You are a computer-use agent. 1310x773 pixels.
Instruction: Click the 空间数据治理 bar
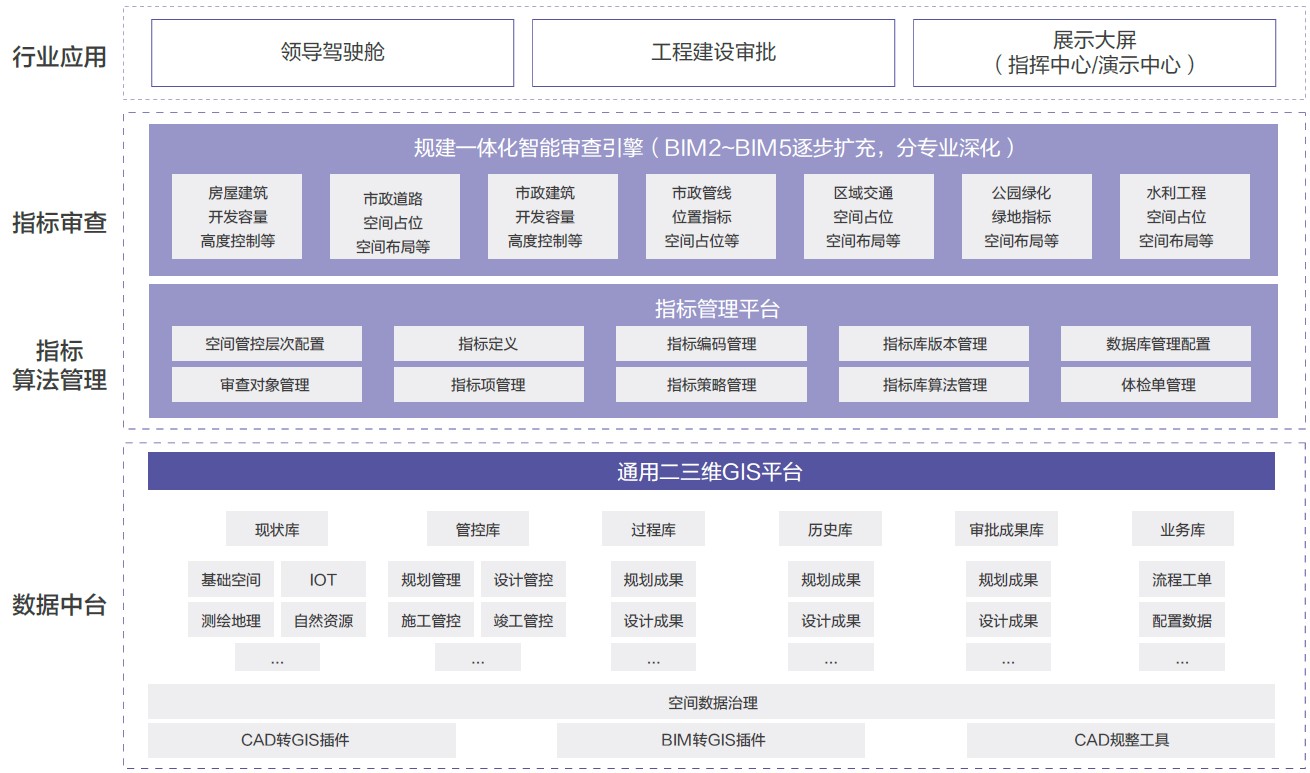(711, 703)
